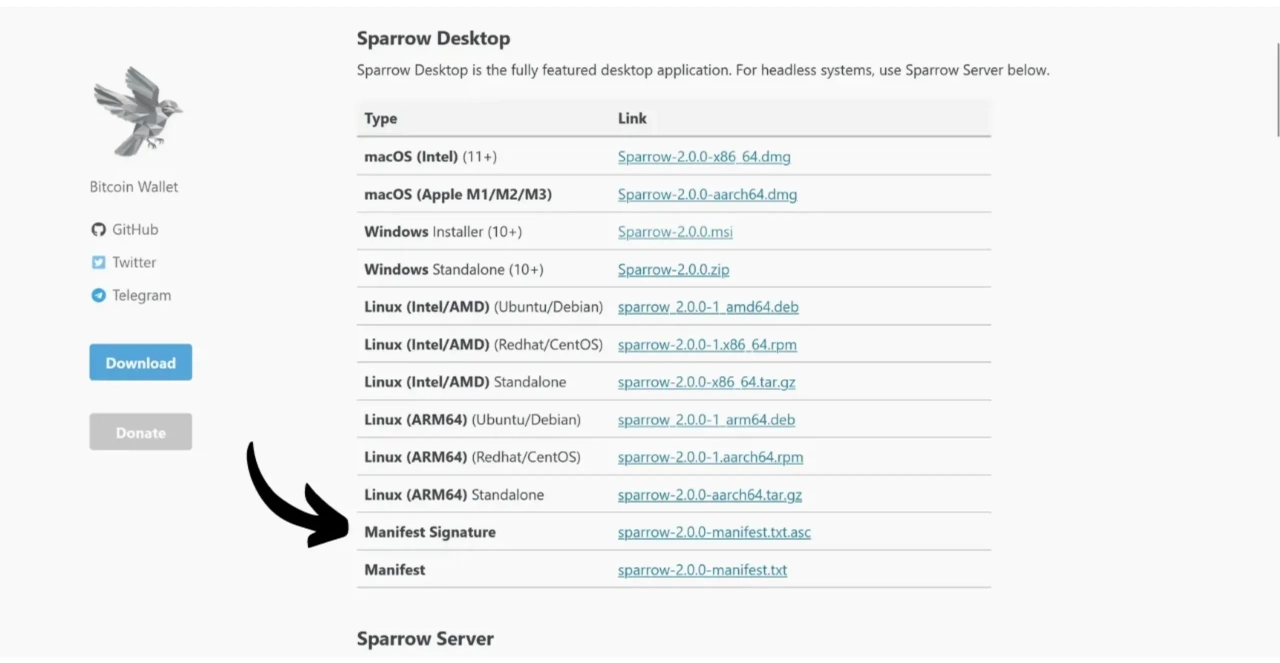Click the GitHub octocat icon
1280x663 pixels.
(98, 230)
